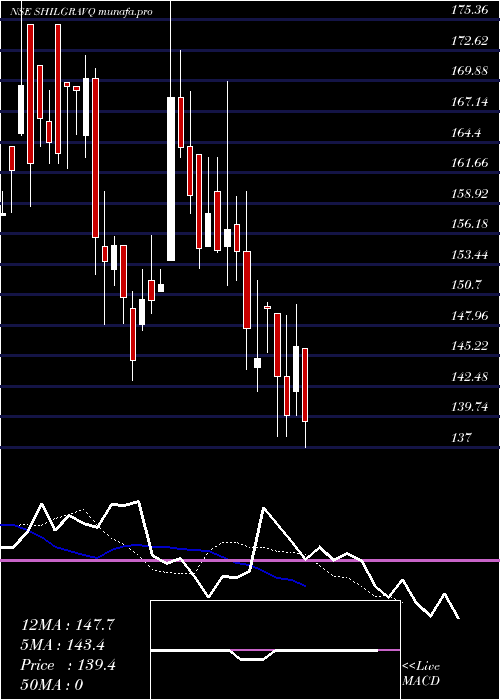Click the MACD histogram box
Viewport: 500px width, 700px height.
[275, 650]
